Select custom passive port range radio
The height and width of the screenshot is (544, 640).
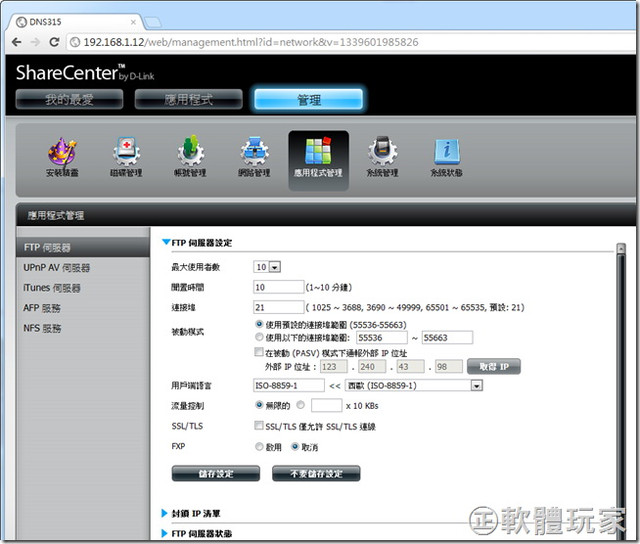[x=259, y=337]
